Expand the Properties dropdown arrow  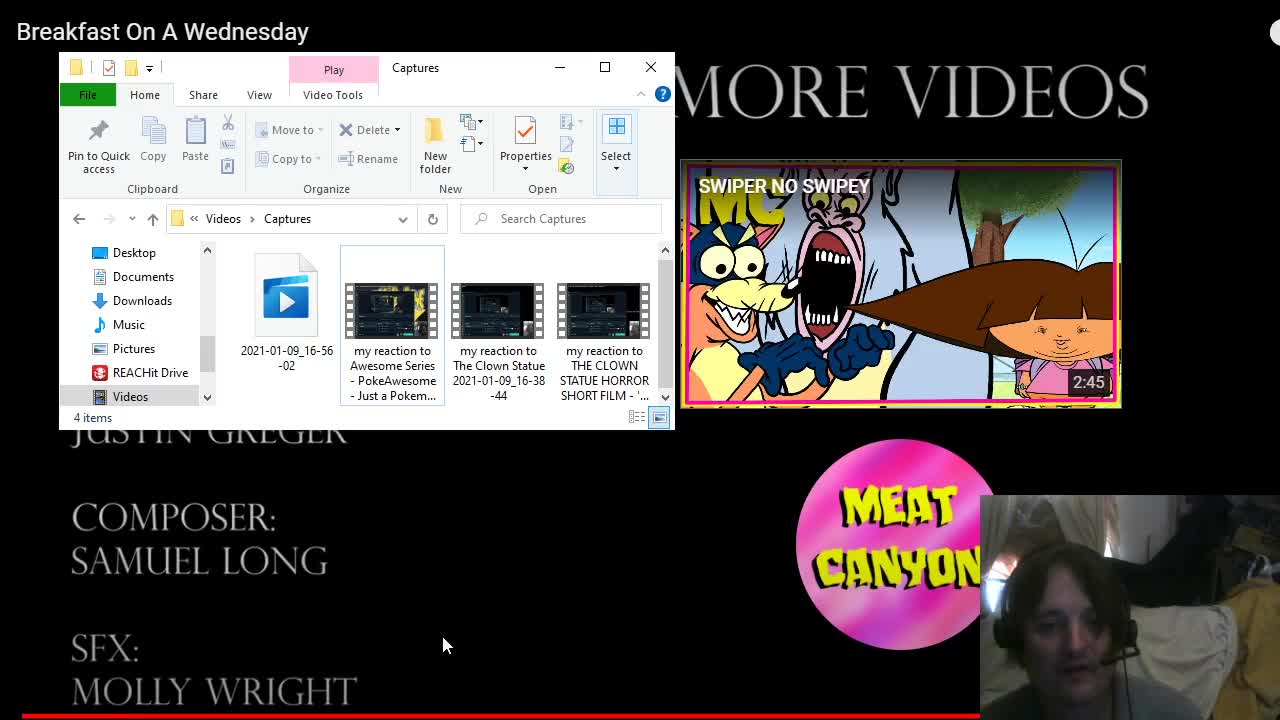click(x=525, y=168)
